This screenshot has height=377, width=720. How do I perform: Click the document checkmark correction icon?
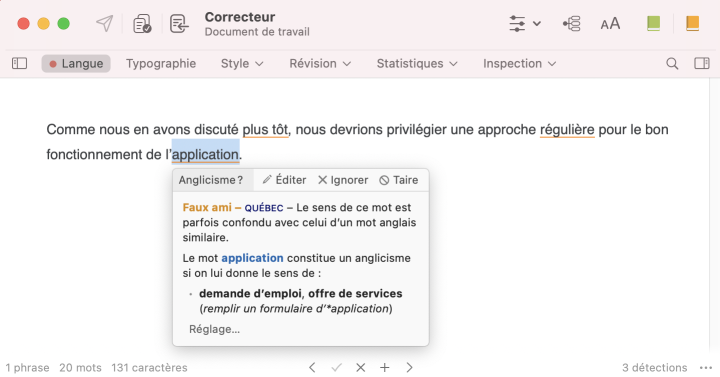click(x=142, y=23)
